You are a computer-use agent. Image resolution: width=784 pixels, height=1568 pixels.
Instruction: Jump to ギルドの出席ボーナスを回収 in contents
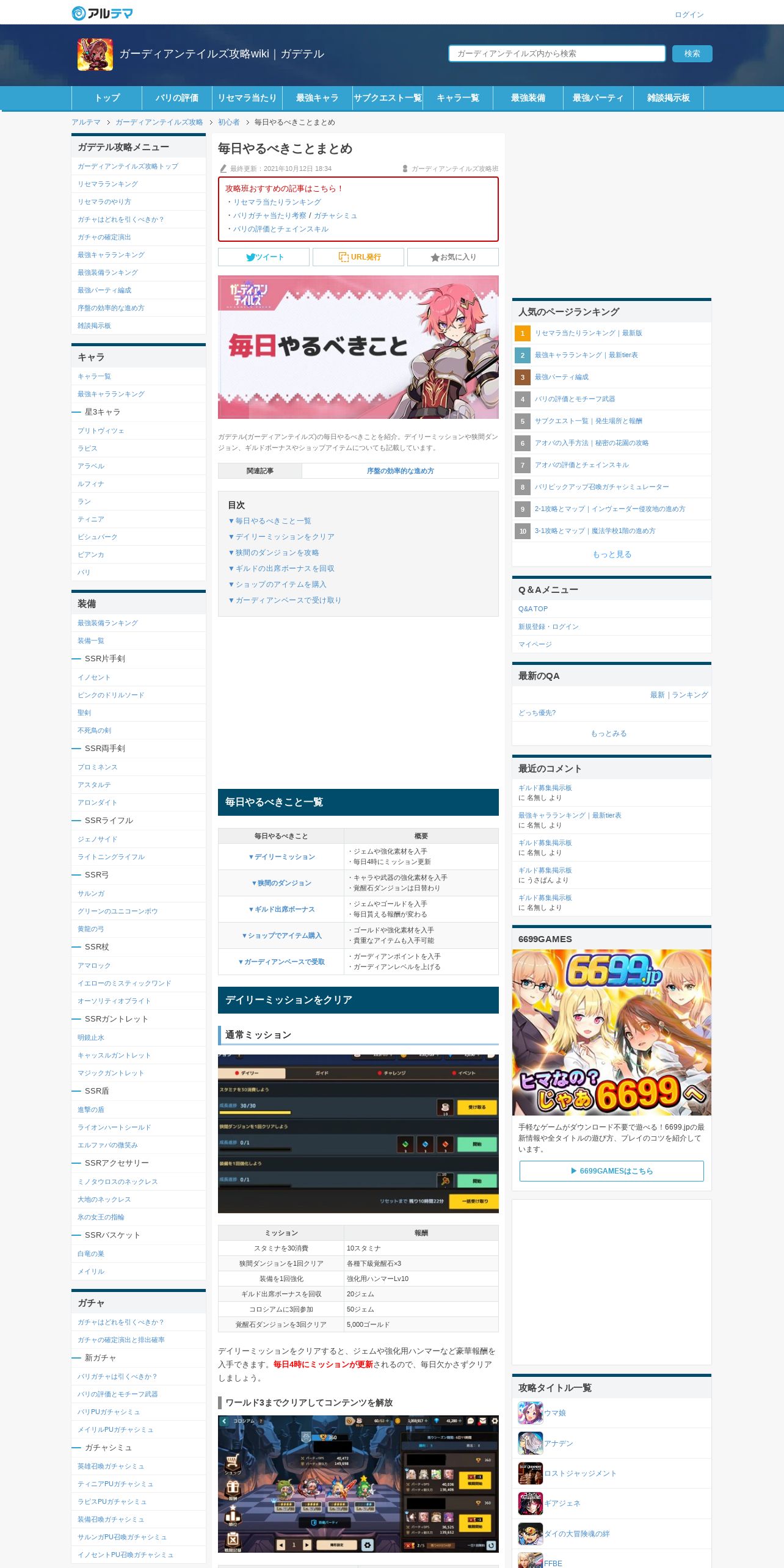pyautogui.click(x=281, y=568)
